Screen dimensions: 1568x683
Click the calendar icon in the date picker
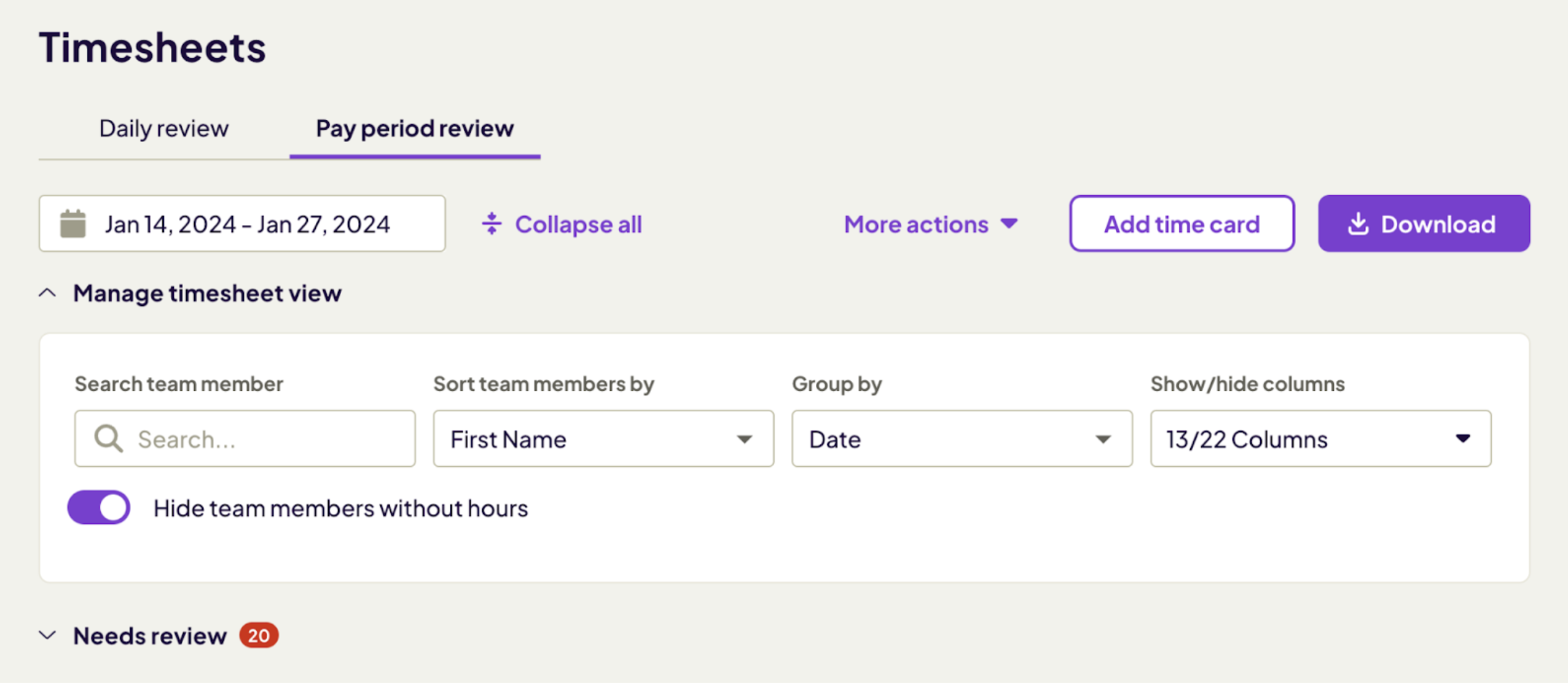click(x=74, y=224)
